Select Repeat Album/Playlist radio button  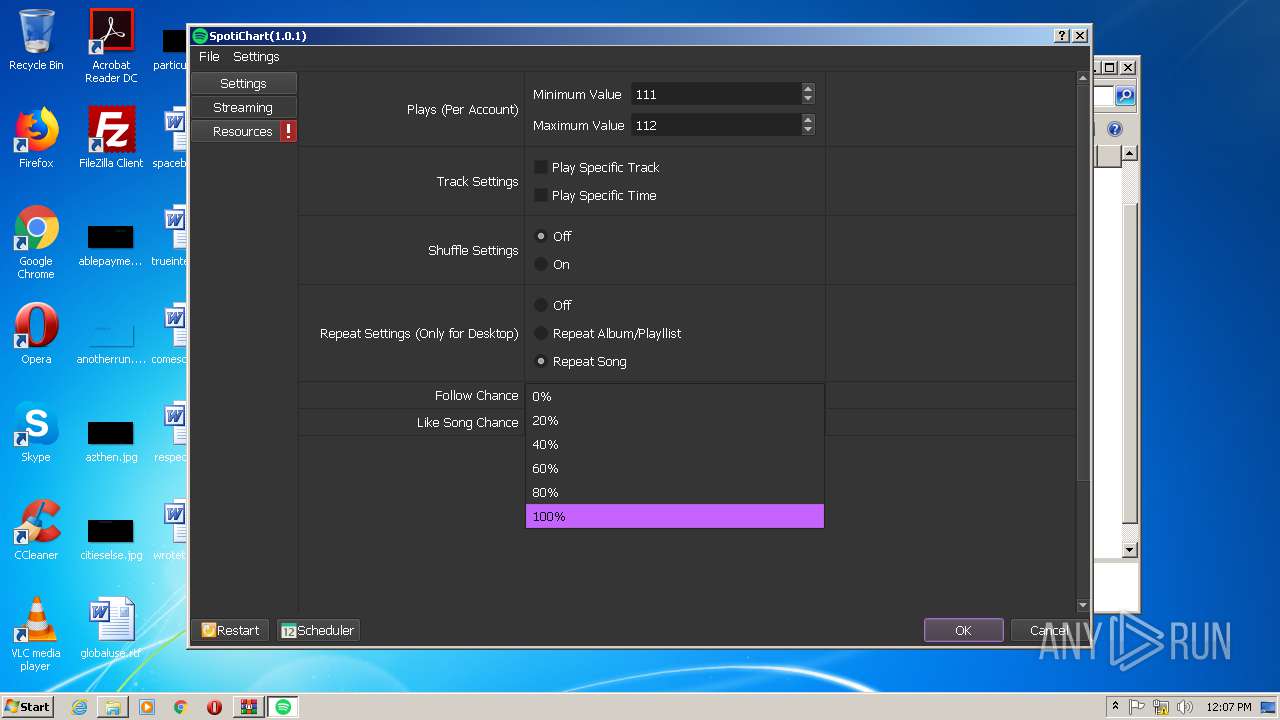tap(541, 333)
